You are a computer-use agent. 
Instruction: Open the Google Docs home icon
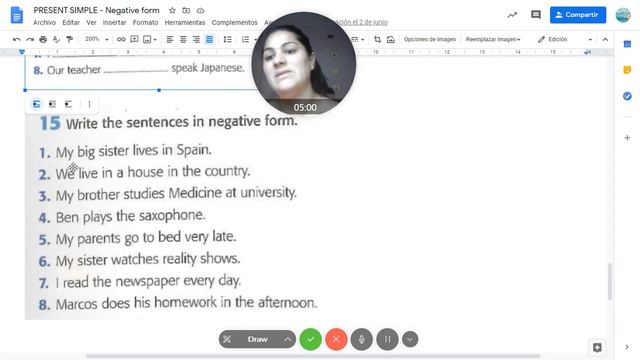(x=17, y=15)
